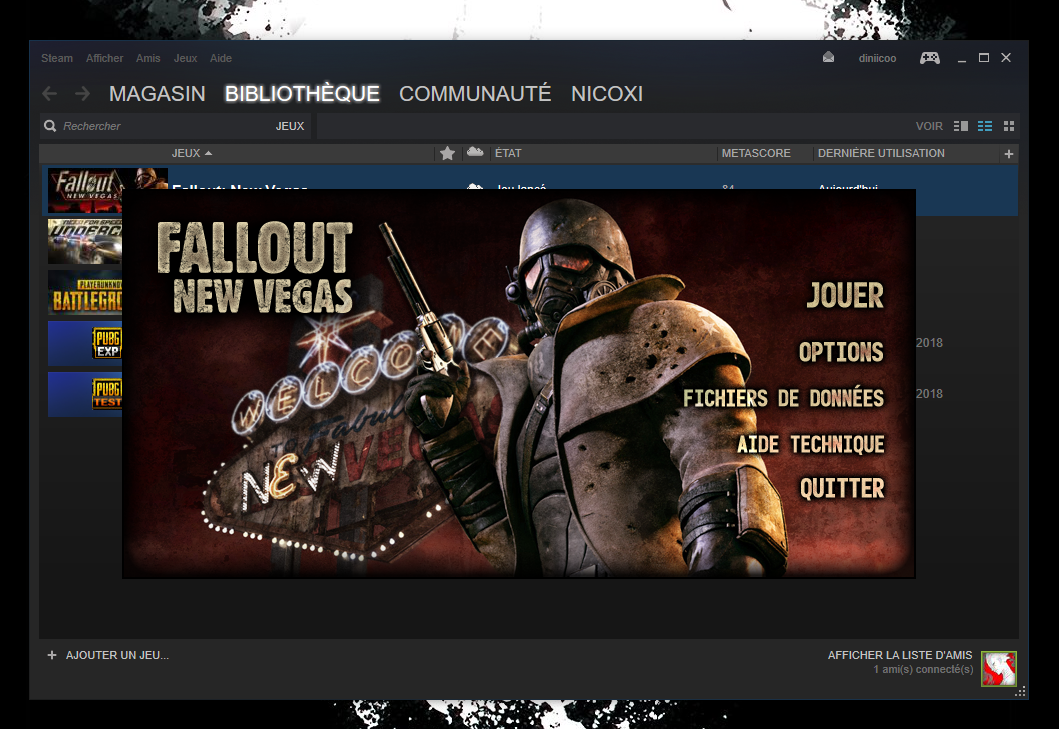The width and height of the screenshot is (1059, 729).
Task: Click the window resize grip at bottom corner
Action: tap(1021, 691)
